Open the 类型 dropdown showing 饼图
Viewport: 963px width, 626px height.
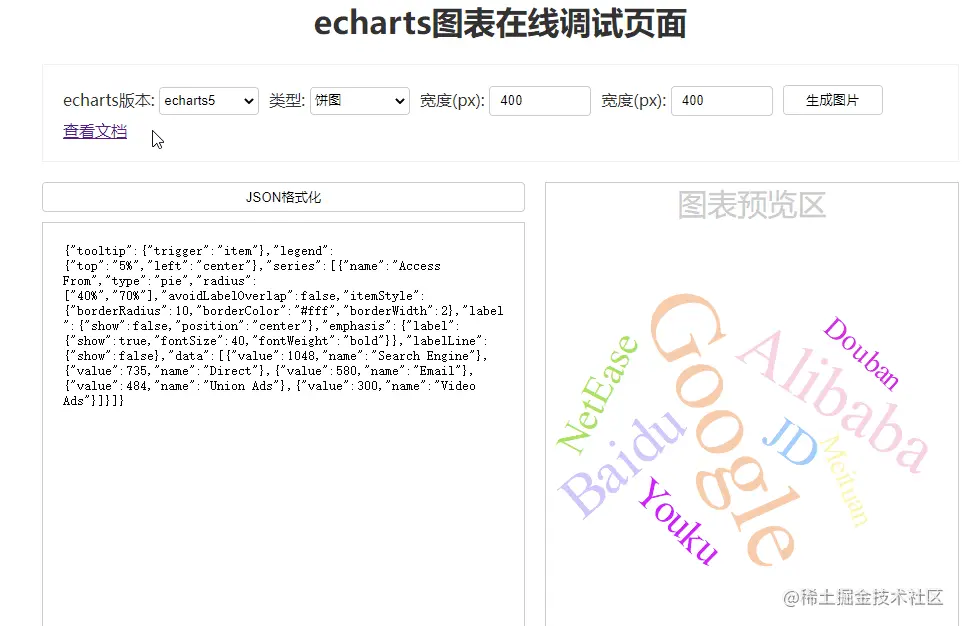point(359,101)
